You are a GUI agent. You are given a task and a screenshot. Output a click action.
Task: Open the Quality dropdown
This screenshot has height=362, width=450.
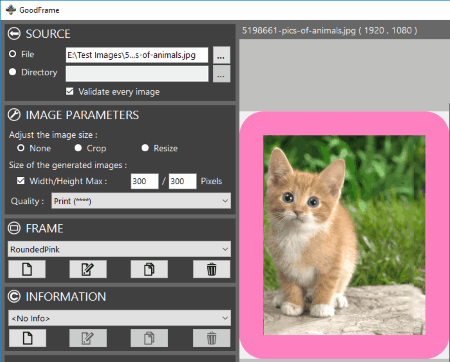tap(141, 201)
